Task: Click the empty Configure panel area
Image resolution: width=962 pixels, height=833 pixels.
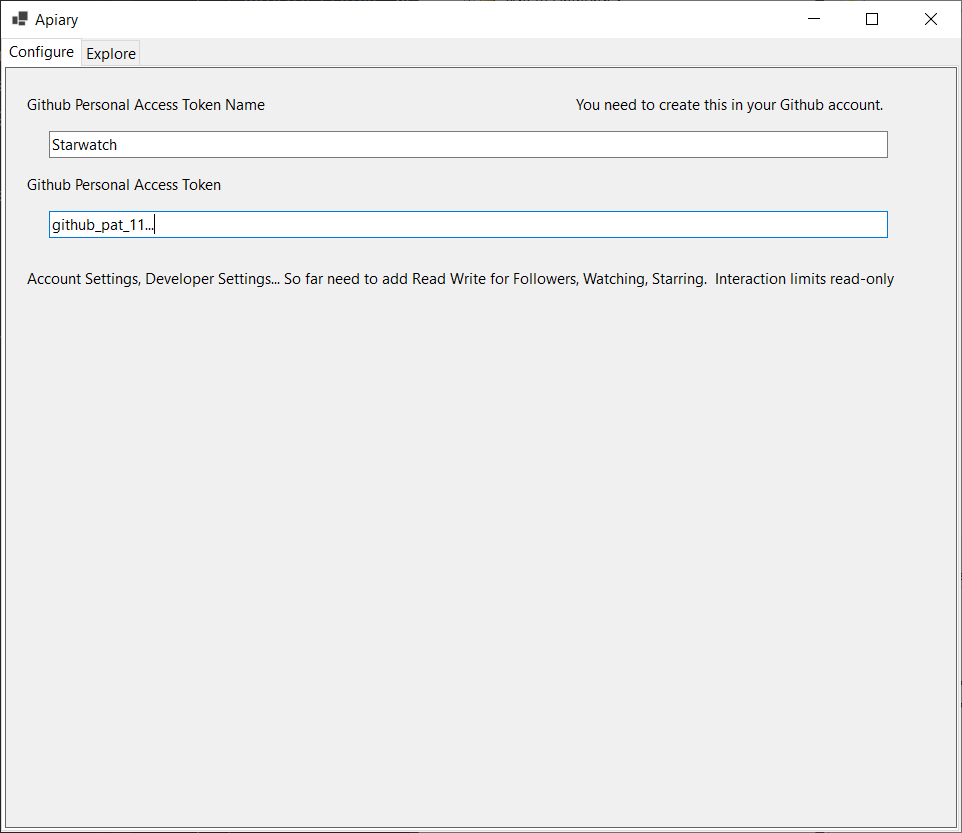Action: [x=480, y=550]
